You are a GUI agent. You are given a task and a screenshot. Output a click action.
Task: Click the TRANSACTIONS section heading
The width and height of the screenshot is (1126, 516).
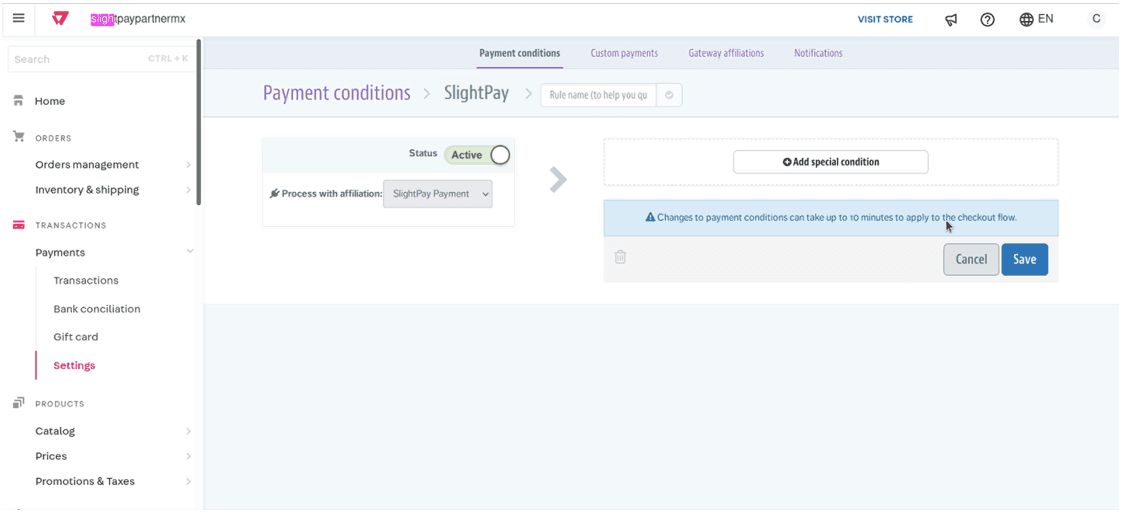(70, 225)
